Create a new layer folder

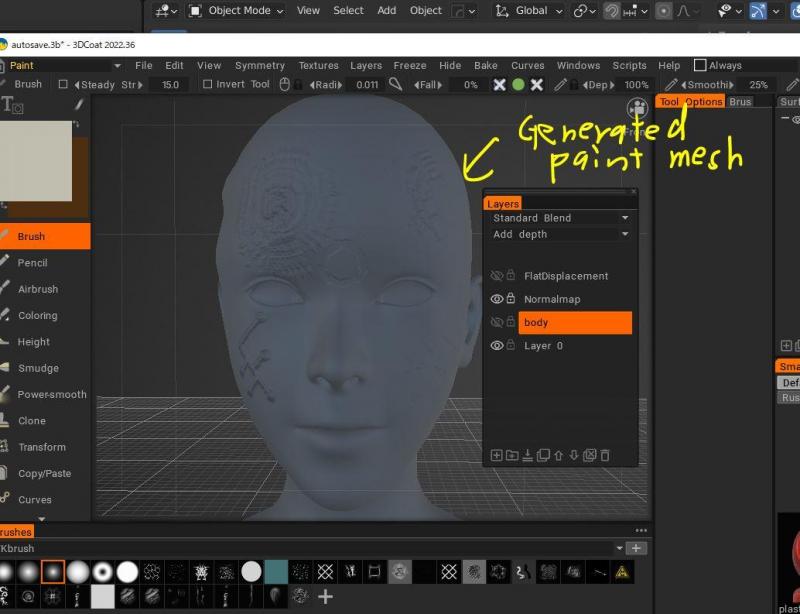[x=512, y=456]
